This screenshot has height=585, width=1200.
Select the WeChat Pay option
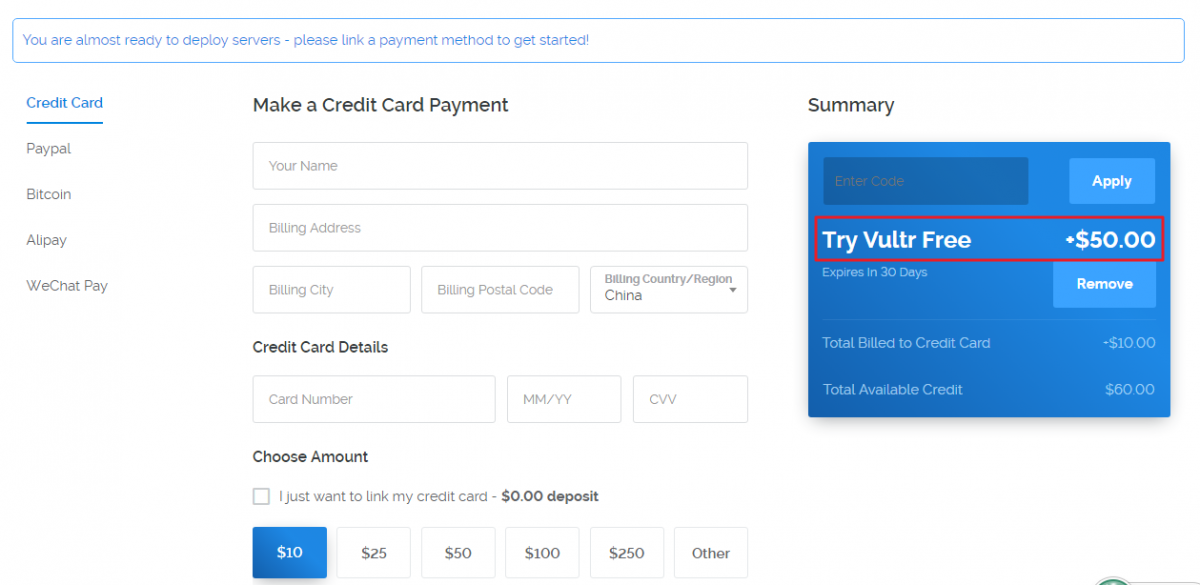[x=66, y=286]
